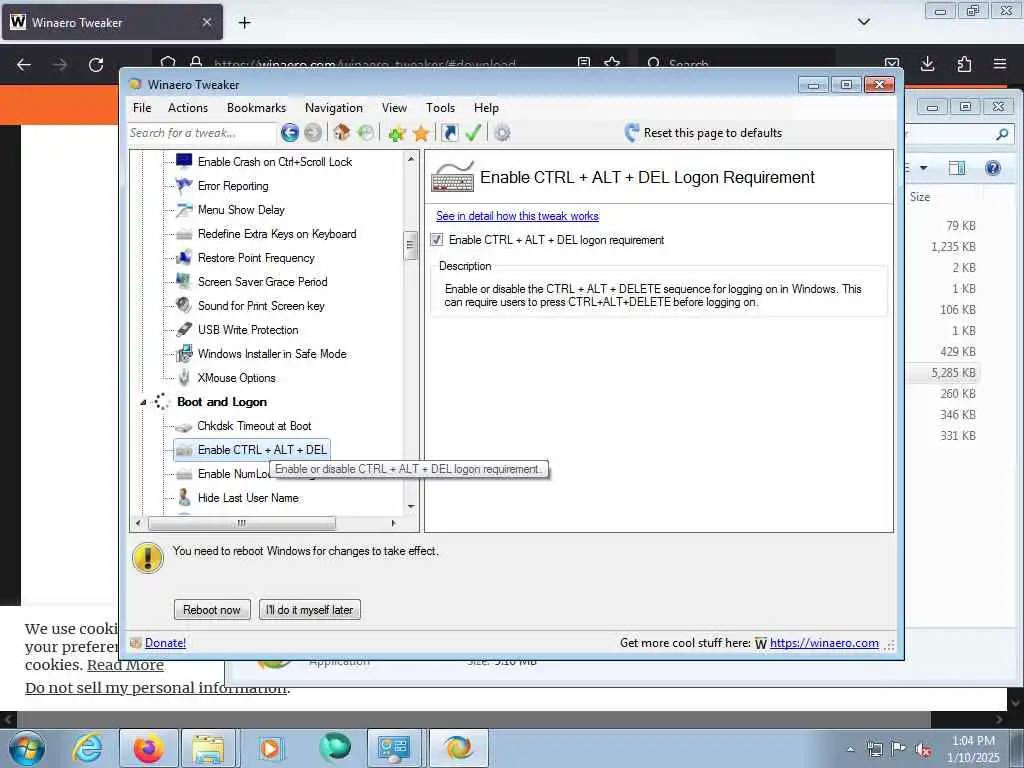Click the help question mark in Explorer window
Image resolution: width=1024 pixels, height=768 pixels.
coord(993,168)
